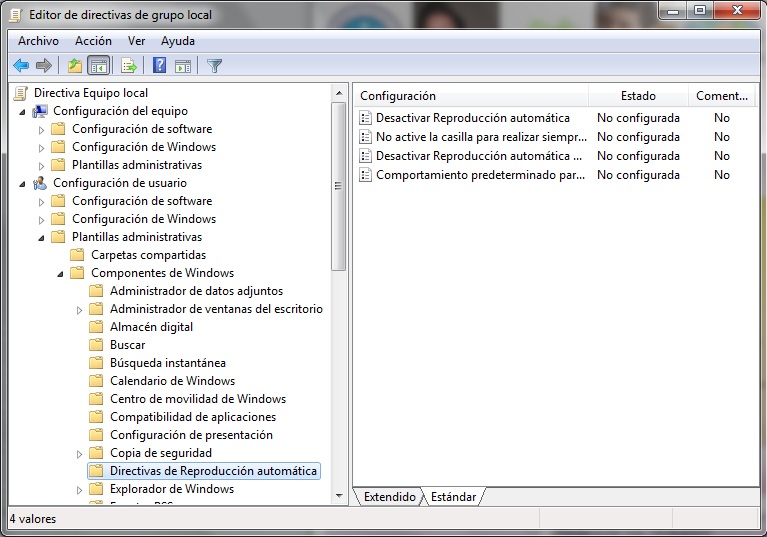Click the Buscar folder icon

point(96,345)
